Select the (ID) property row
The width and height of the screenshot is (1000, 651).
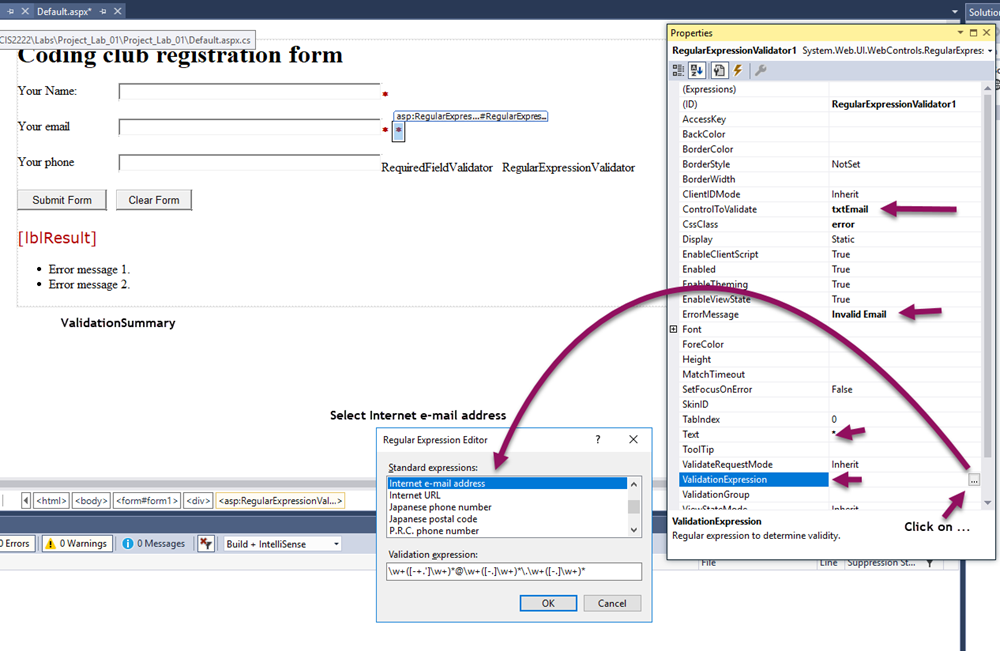pos(829,104)
